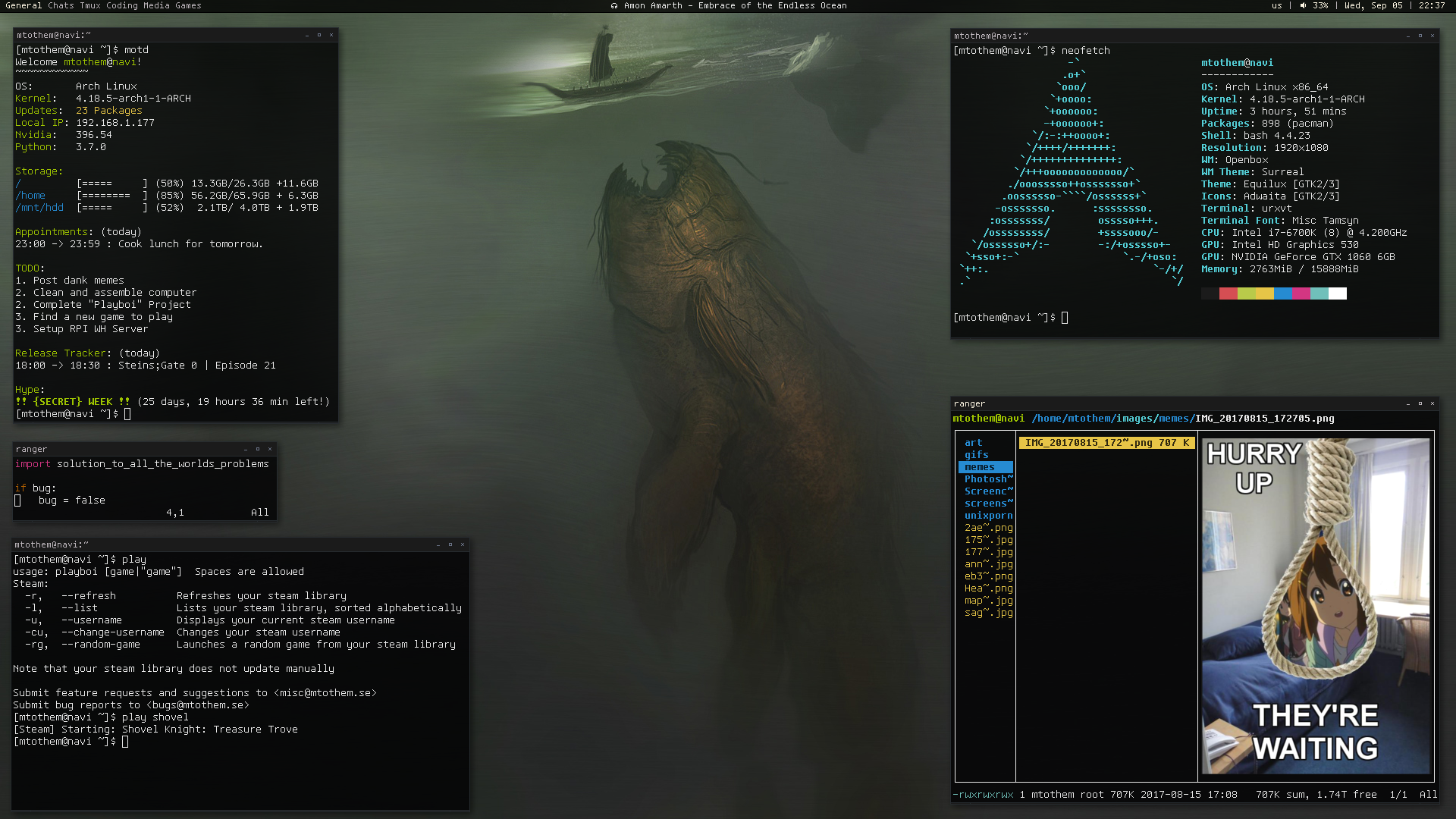Click the /mnt/hdd storage usage bar
This screenshot has height=819, width=1456.
112,208
